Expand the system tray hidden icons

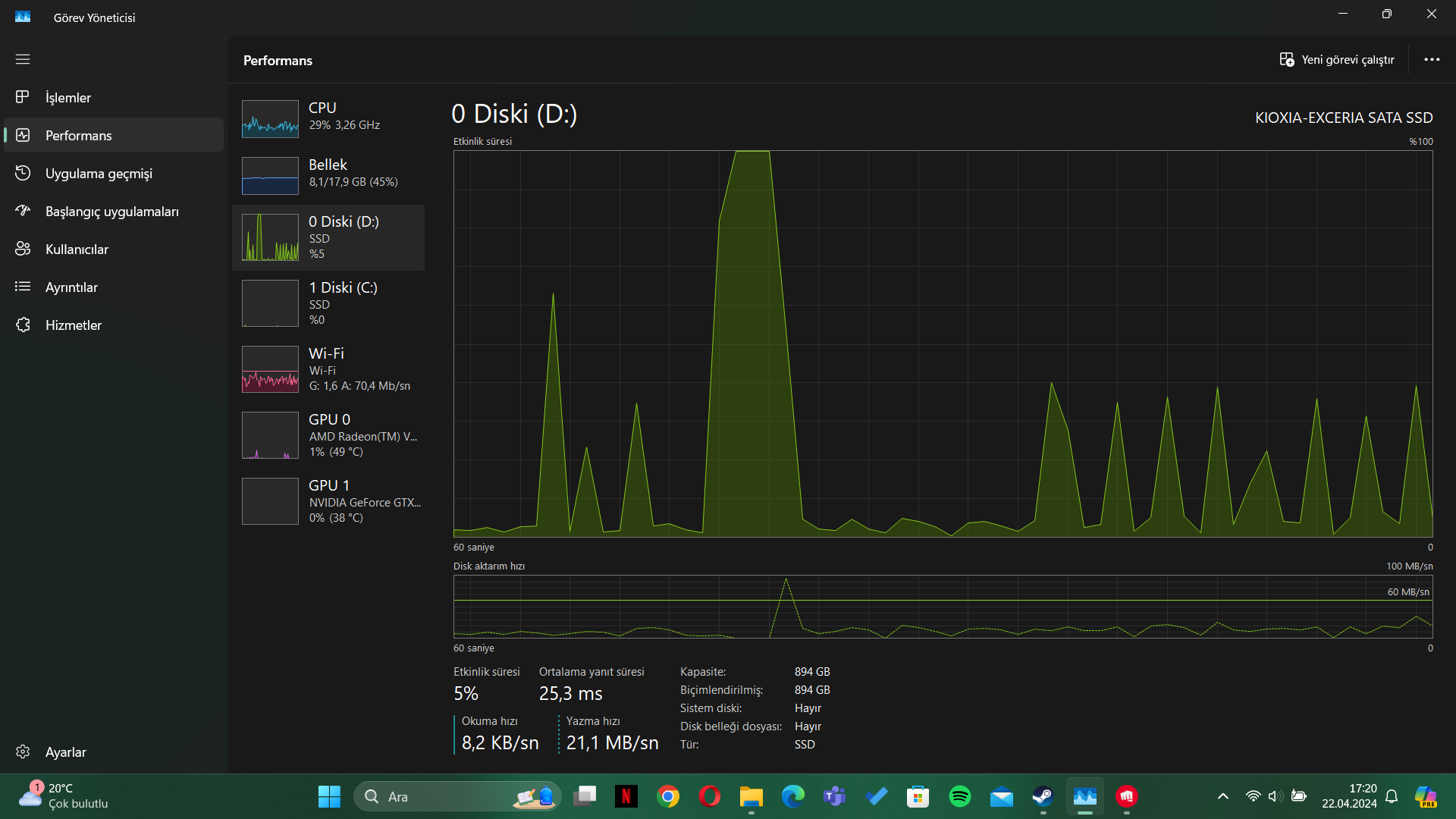point(1222,796)
